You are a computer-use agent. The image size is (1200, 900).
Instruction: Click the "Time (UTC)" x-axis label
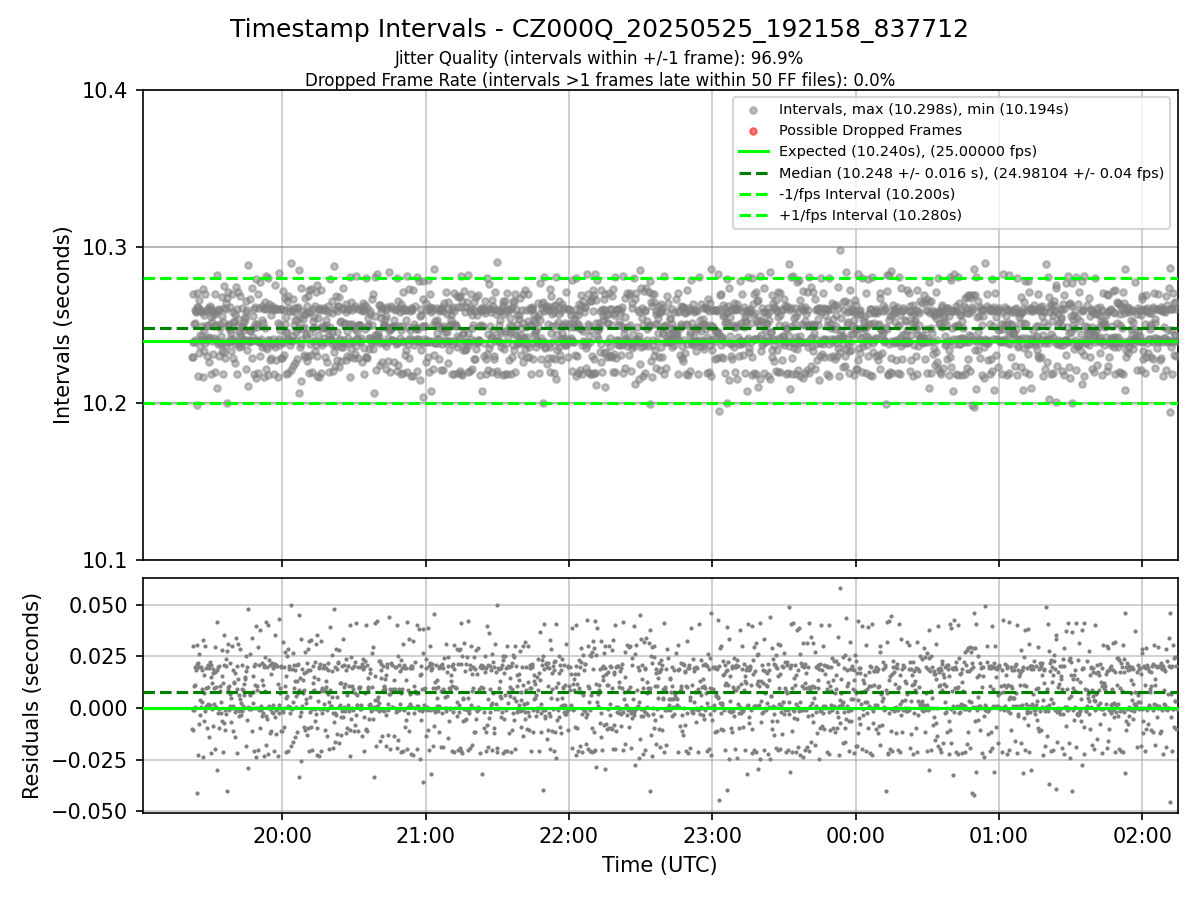pyautogui.click(x=659, y=865)
